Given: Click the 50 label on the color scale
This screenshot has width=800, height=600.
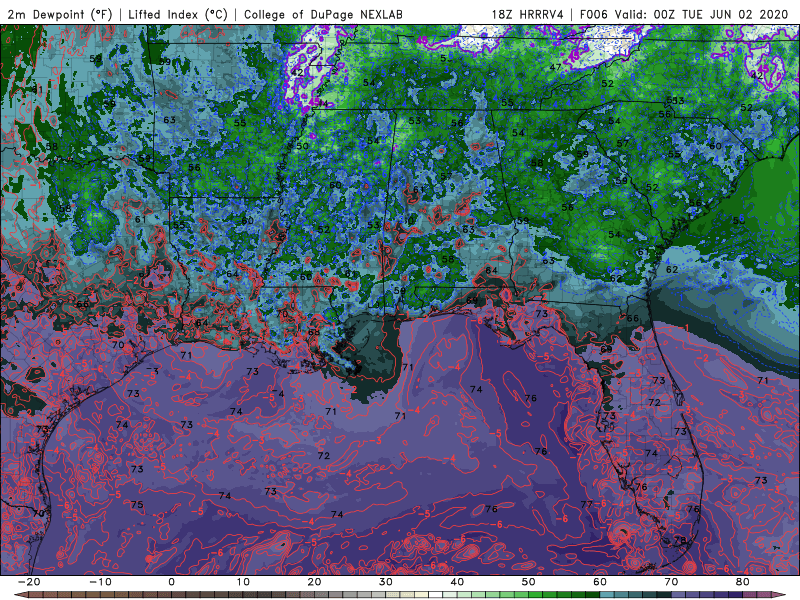Looking at the screenshot, I should [529, 582].
